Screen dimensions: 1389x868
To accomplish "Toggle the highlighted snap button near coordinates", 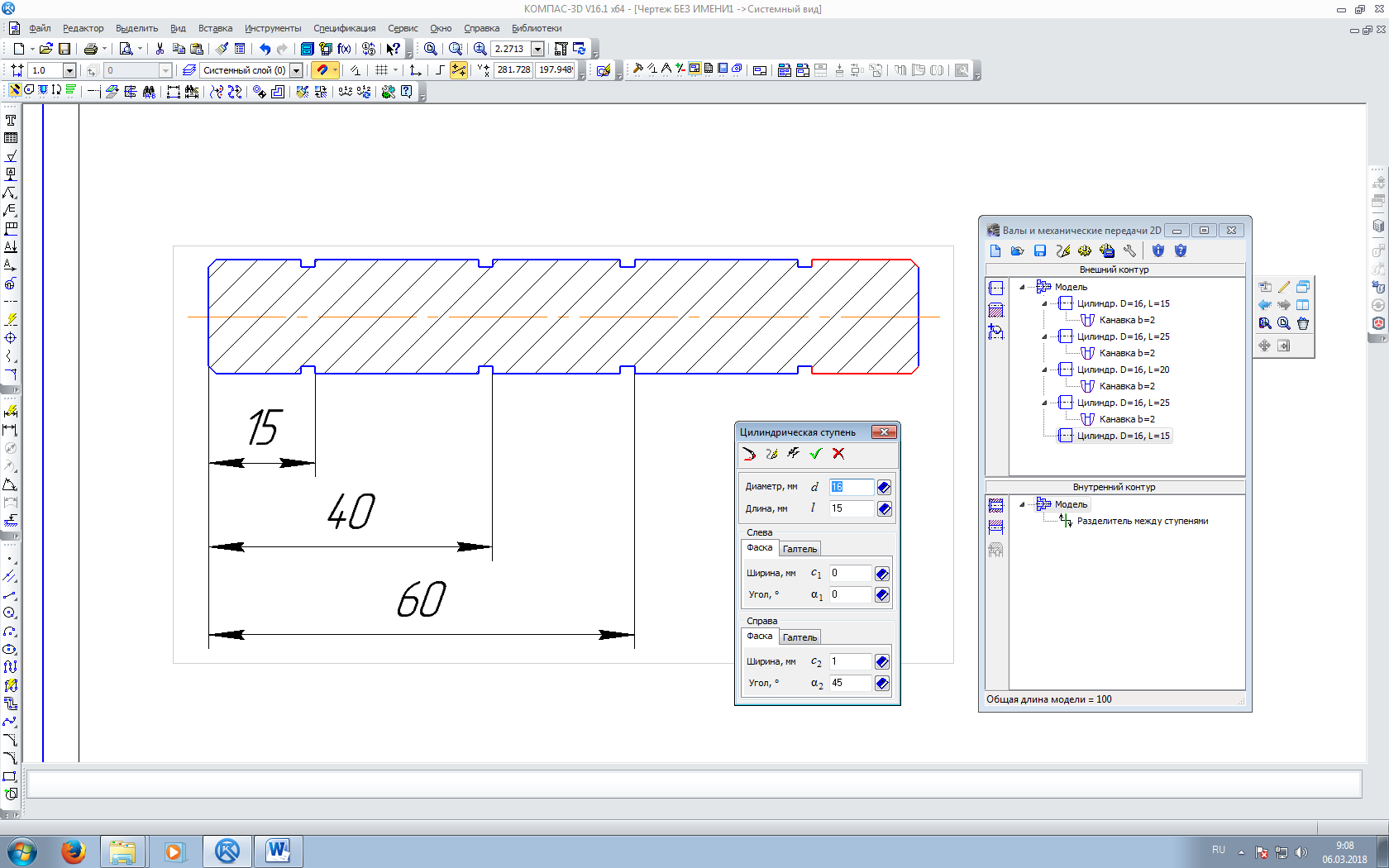I will click(458, 70).
